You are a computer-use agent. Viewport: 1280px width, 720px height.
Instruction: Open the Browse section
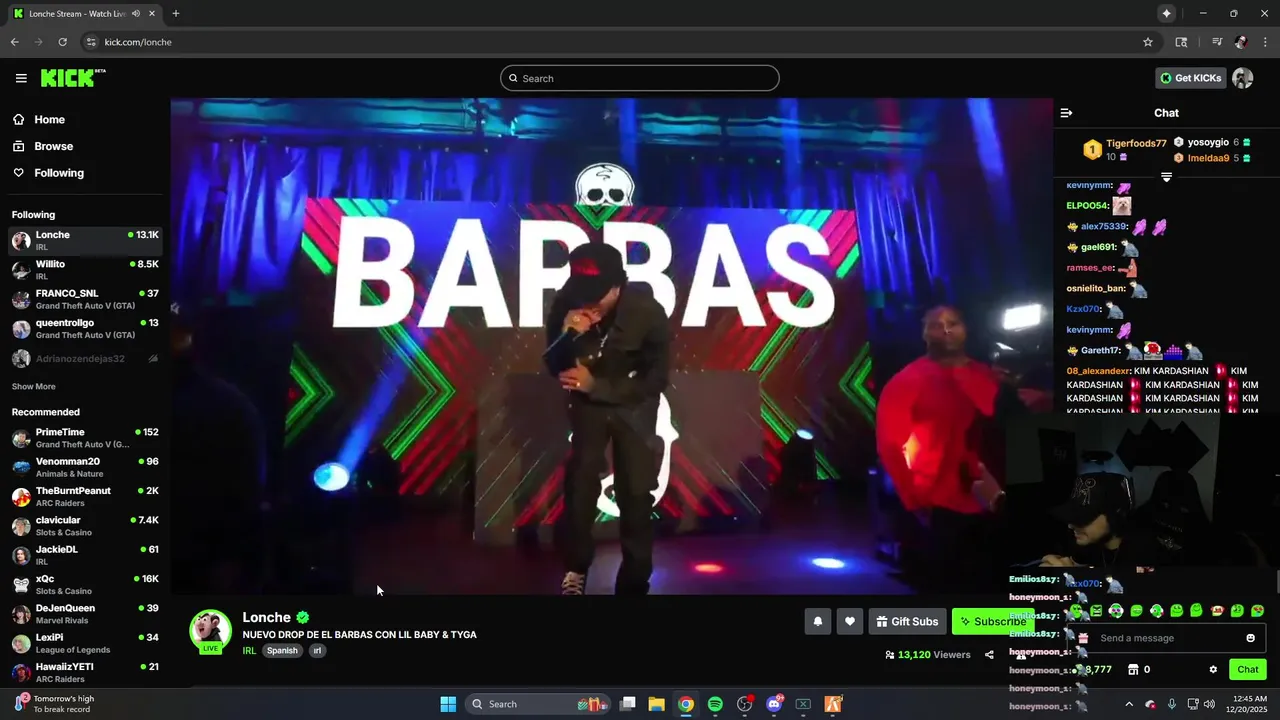click(53, 146)
